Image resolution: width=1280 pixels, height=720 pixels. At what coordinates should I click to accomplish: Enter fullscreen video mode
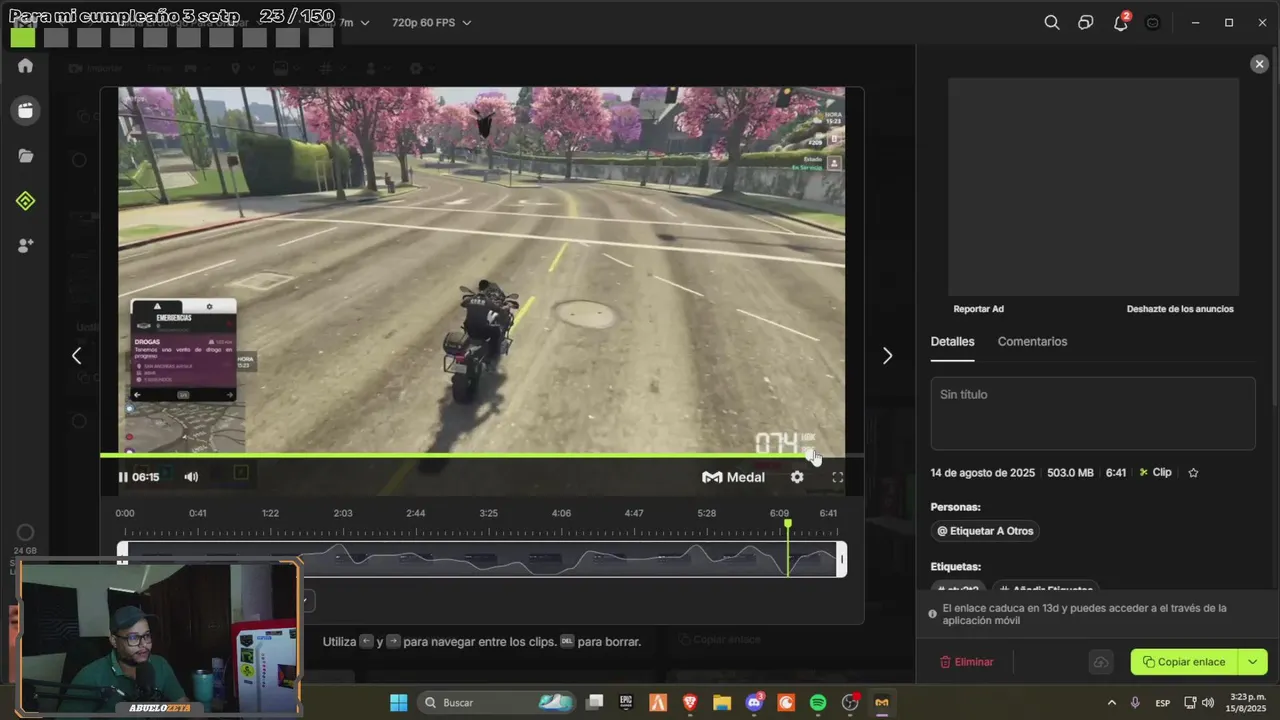(x=838, y=477)
